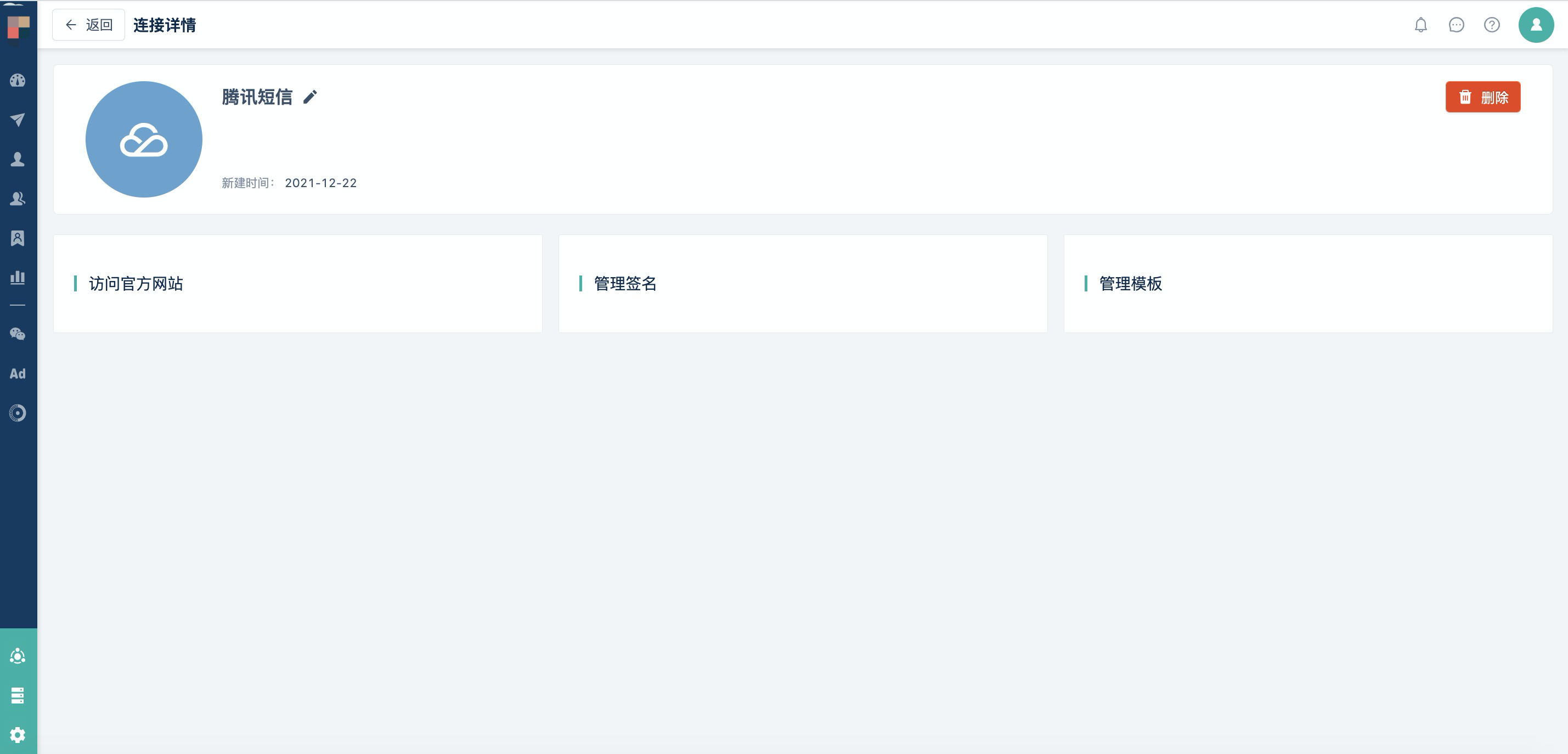This screenshot has height=754, width=1568.
Task: Open the notifications bell
Action: click(1421, 25)
